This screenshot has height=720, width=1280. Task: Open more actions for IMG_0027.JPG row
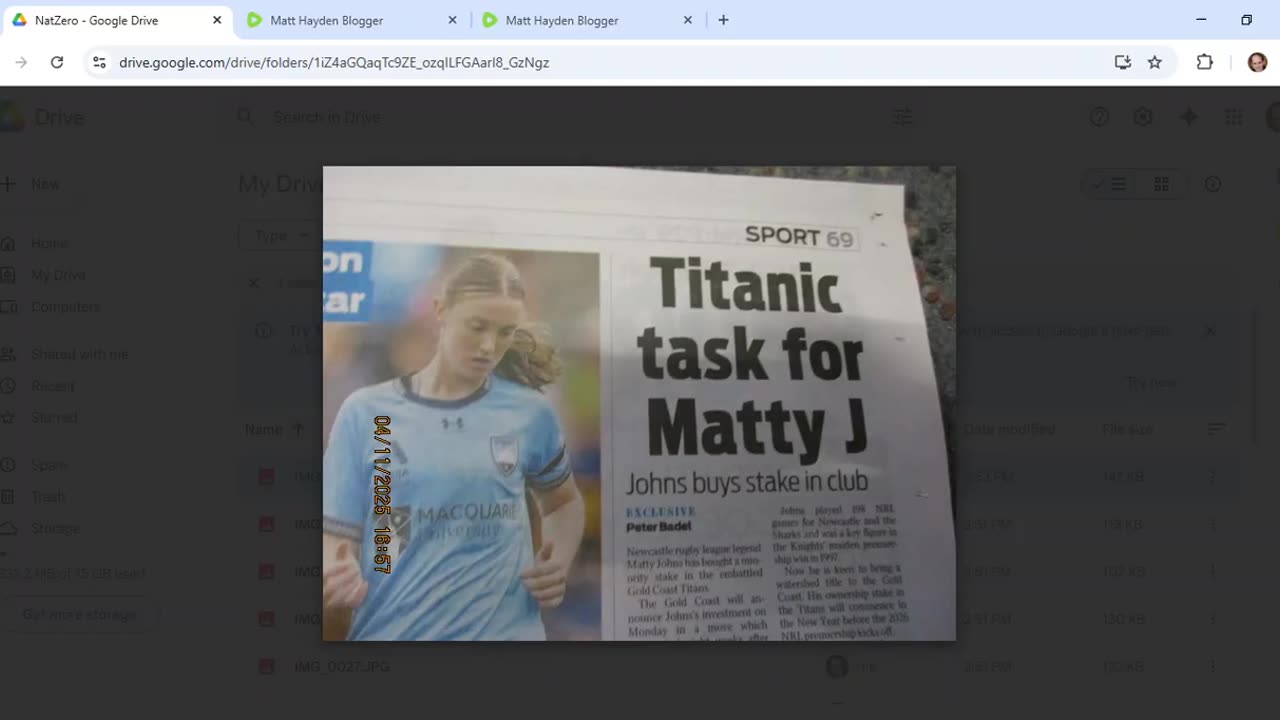point(1212,666)
